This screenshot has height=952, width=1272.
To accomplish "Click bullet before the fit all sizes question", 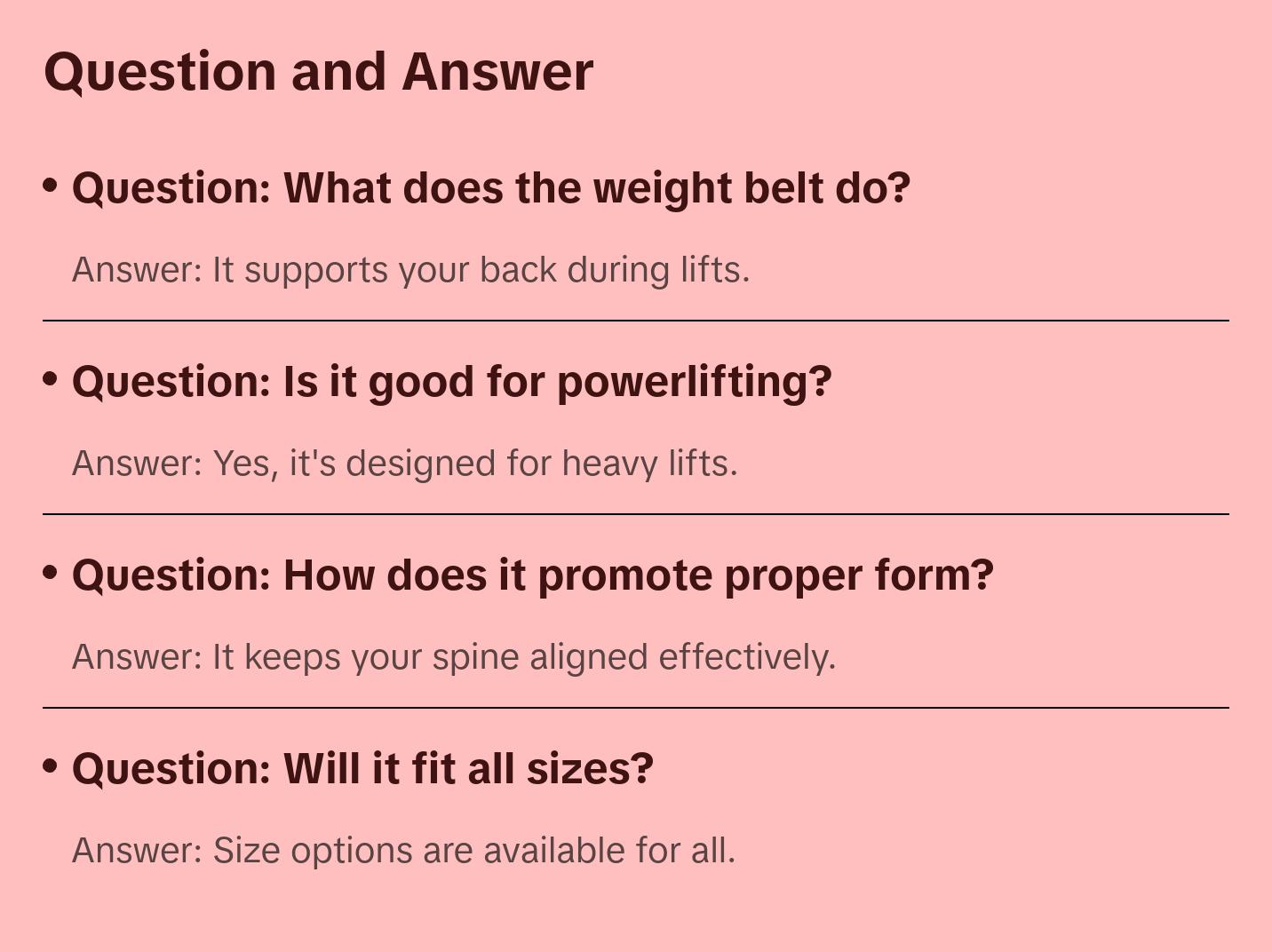I will click(x=51, y=766).
